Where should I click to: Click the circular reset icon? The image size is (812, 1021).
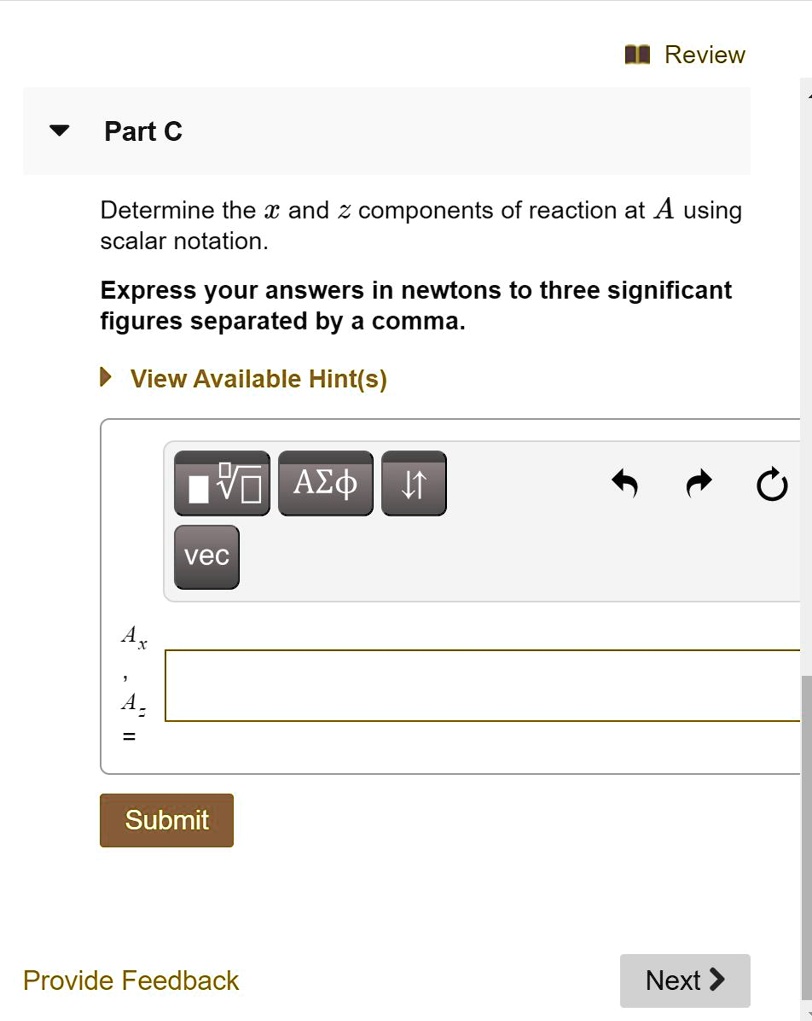click(772, 486)
